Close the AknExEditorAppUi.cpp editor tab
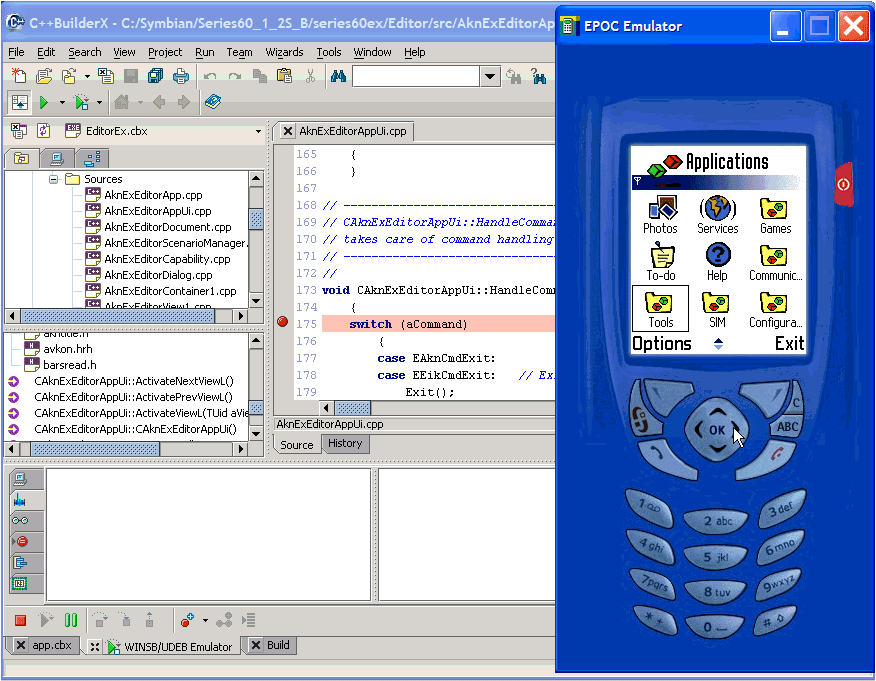 tap(288, 131)
